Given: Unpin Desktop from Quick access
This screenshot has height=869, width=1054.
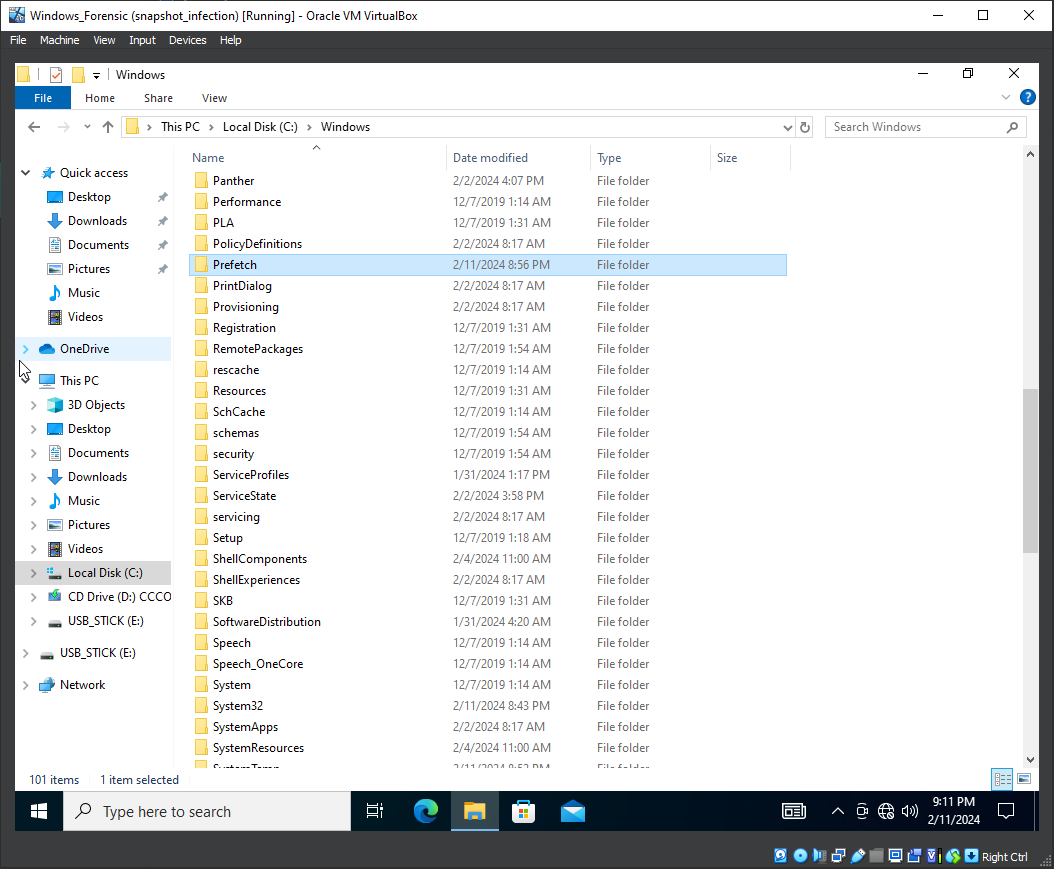Looking at the screenshot, I should click(x=163, y=197).
